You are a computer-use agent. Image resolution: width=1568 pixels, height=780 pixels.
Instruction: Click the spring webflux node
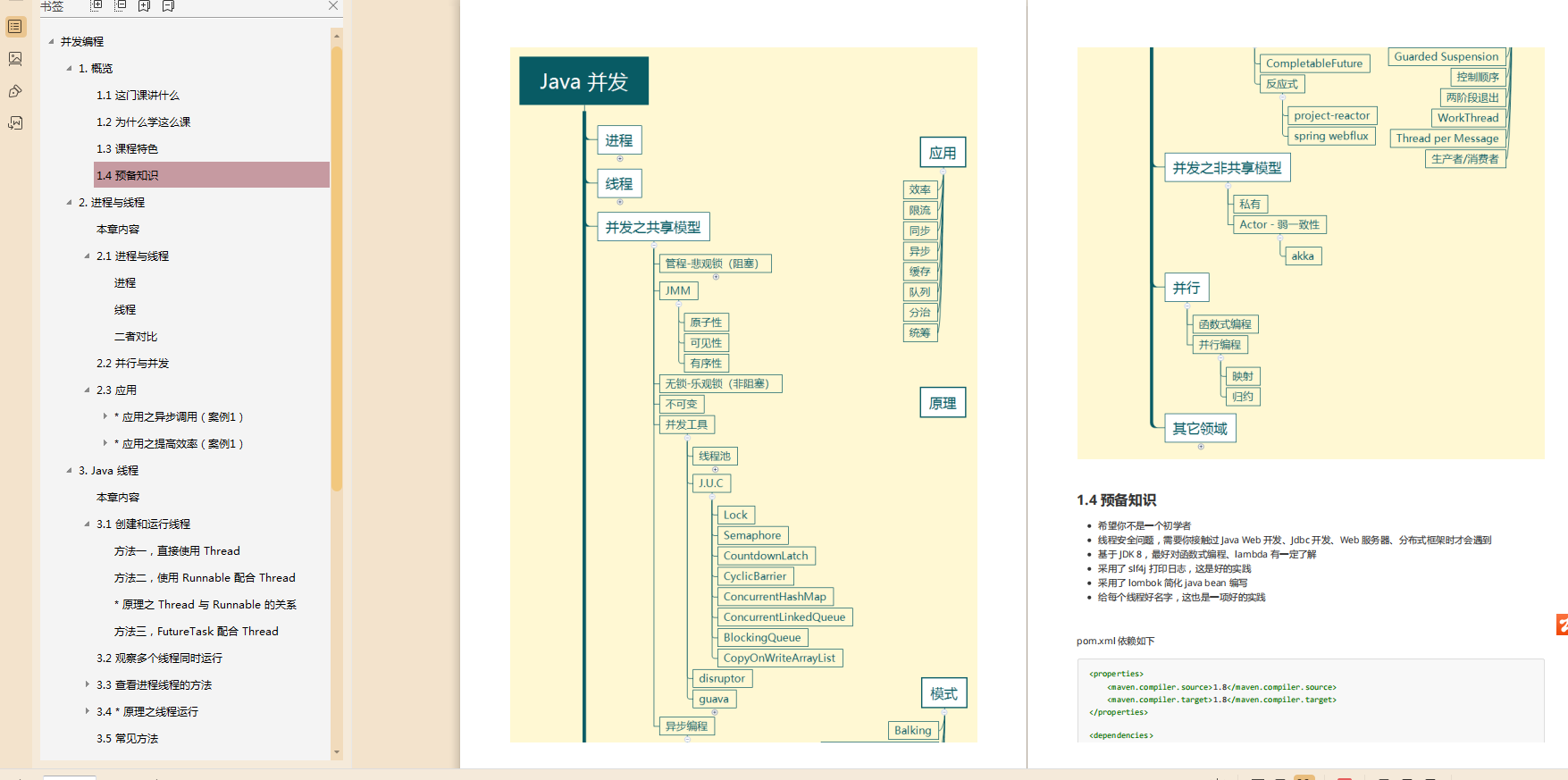pyautogui.click(x=1331, y=136)
